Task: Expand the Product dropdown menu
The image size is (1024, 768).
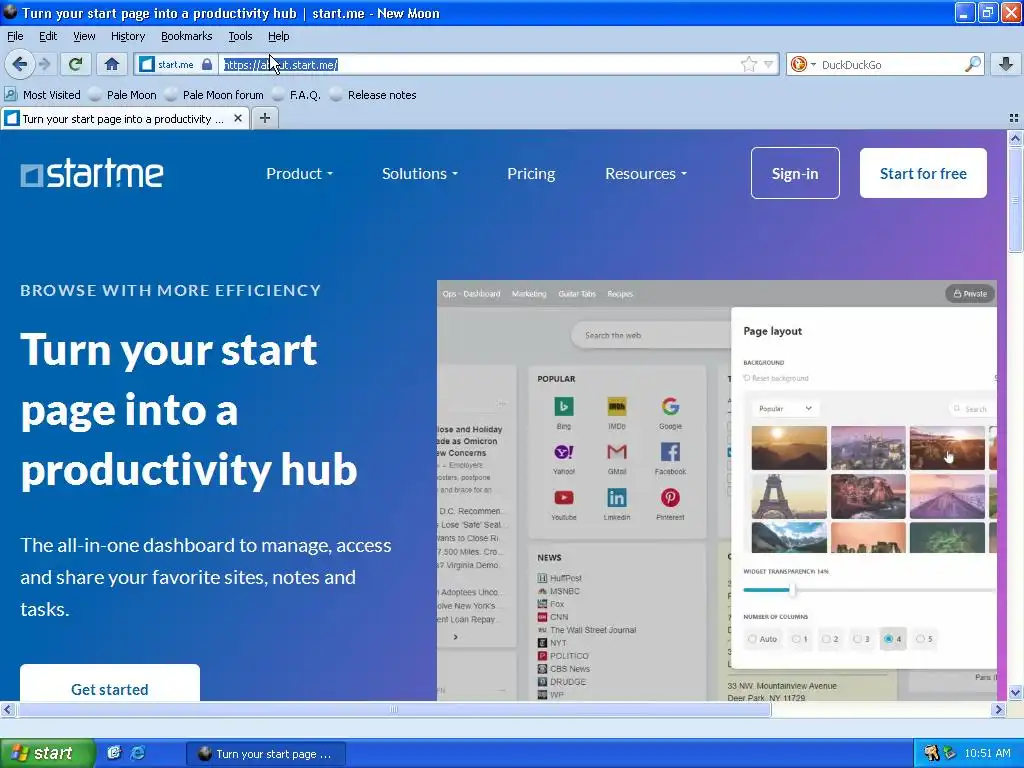Action: [299, 174]
